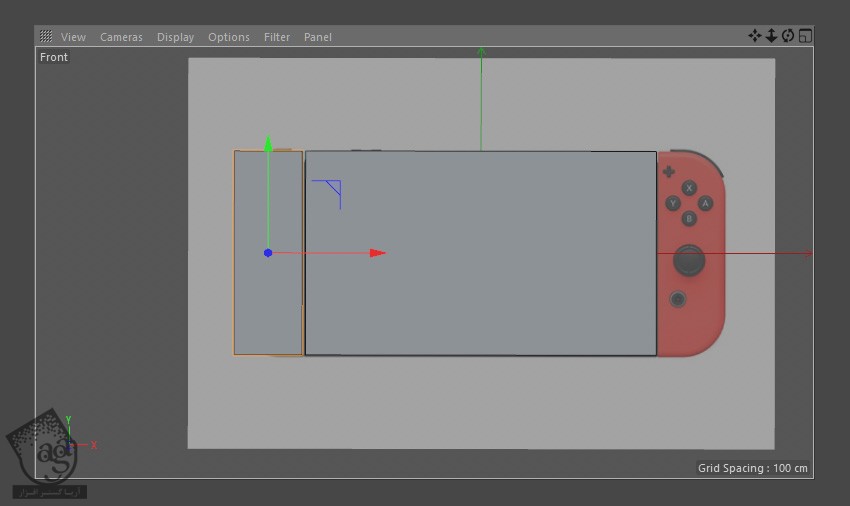850x506 pixels.
Task: Click the Front view label
Action: (x=54, y=57)
